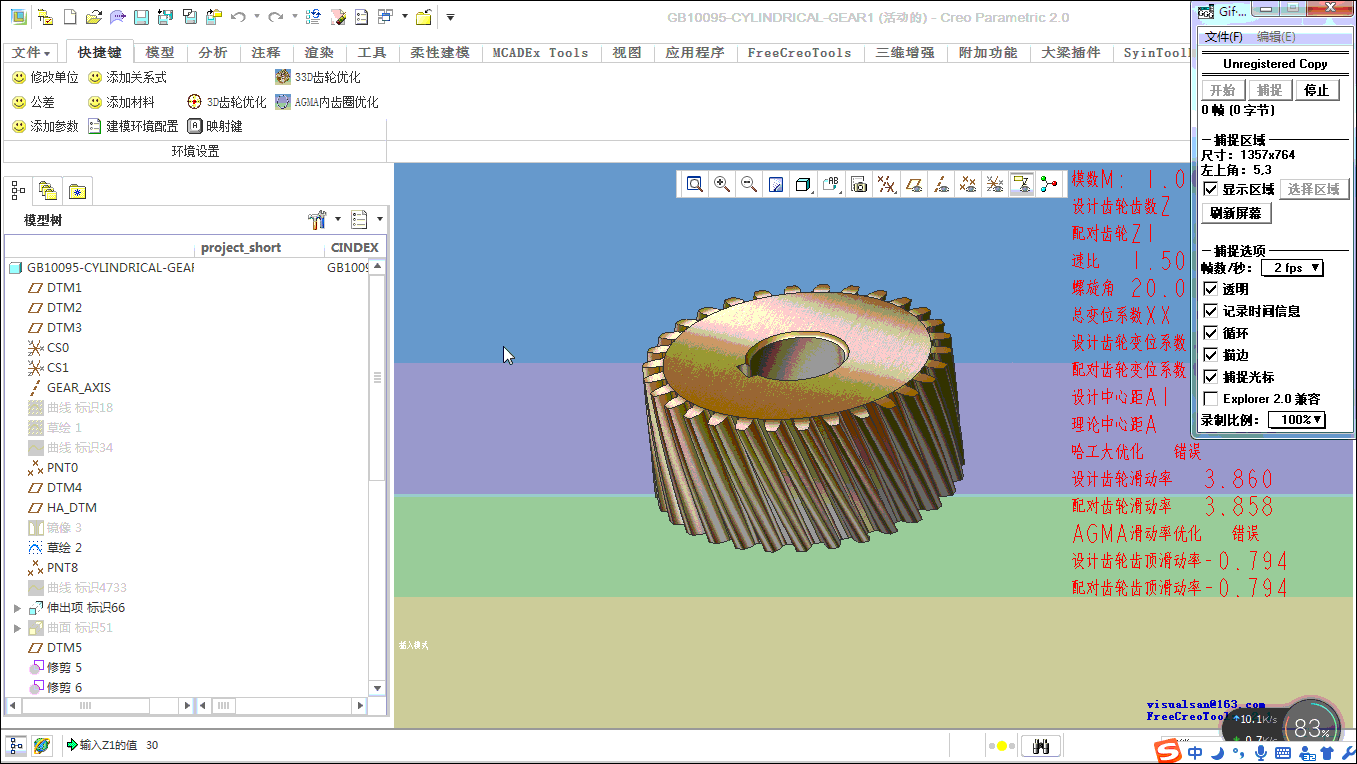Toggle the 捕捉光标 checkbox
Screen dimensions: 1357x764
[x=1211, y=377]
